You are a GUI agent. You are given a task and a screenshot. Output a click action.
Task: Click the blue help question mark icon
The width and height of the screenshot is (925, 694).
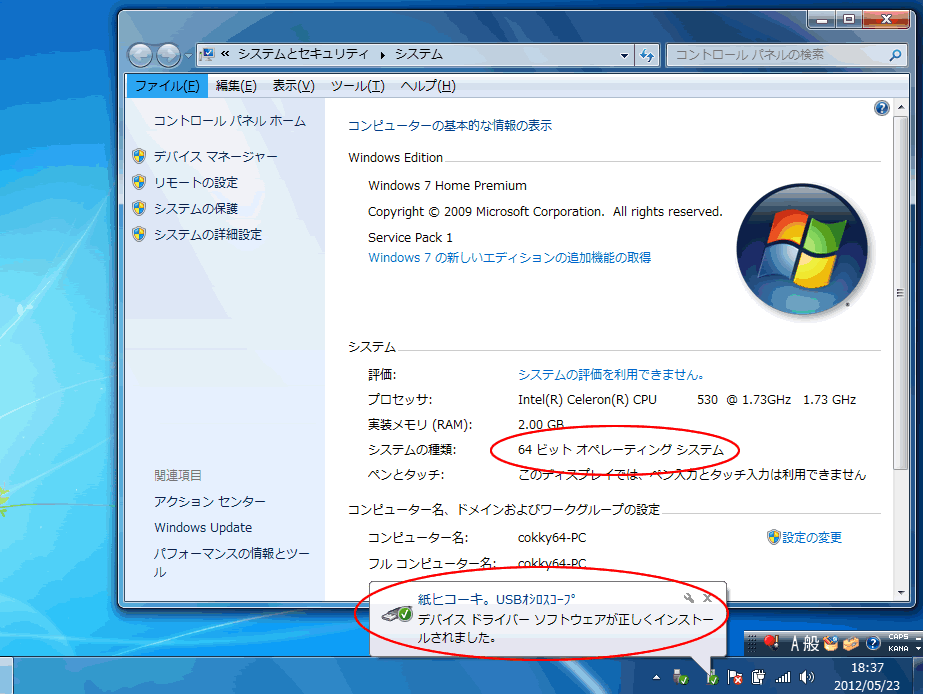pyautogui.click(x=881, y=108)
